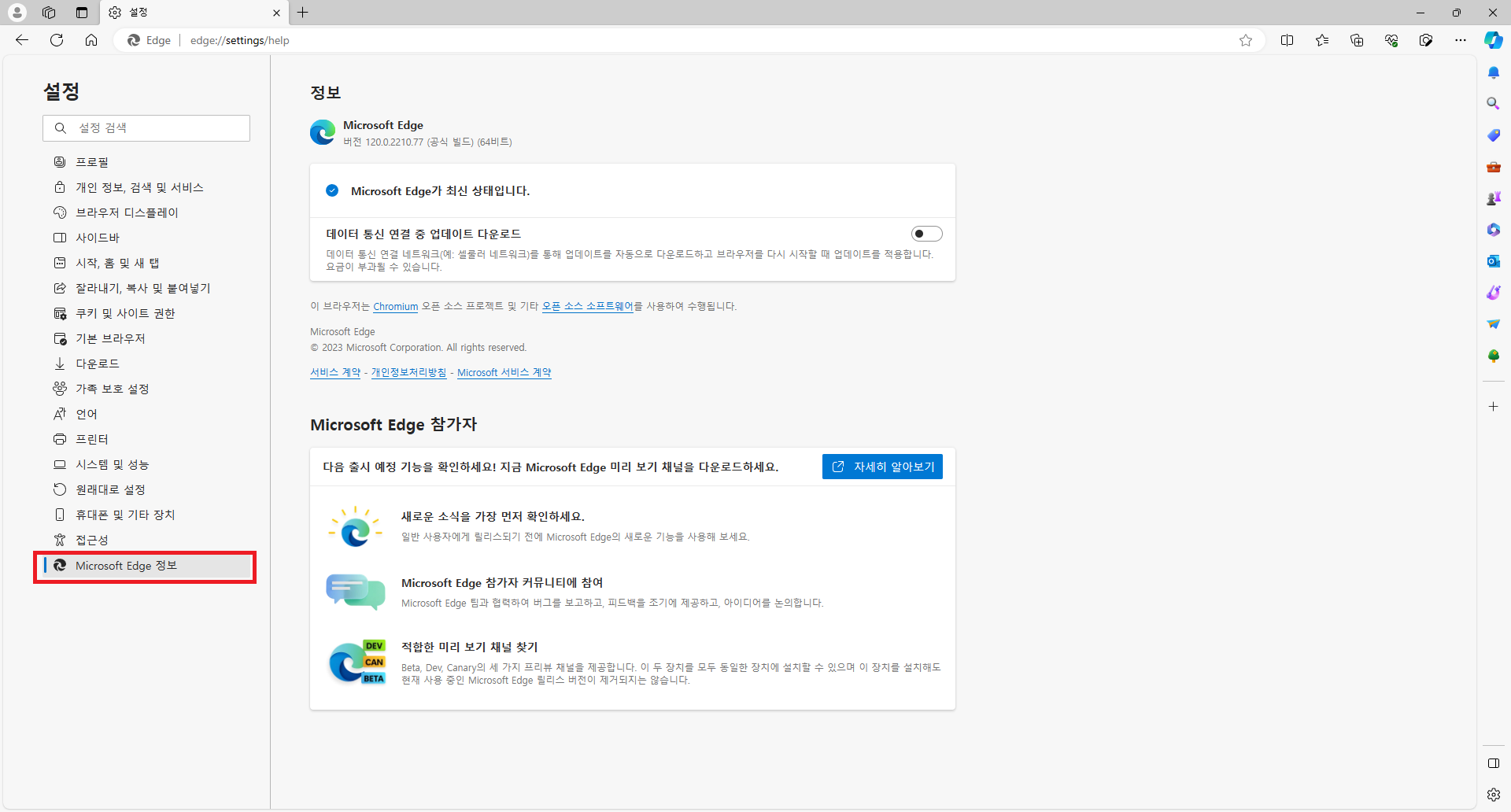
Task: Open the Microsoft 서비스 계약 link
Action: click(504, 373)
